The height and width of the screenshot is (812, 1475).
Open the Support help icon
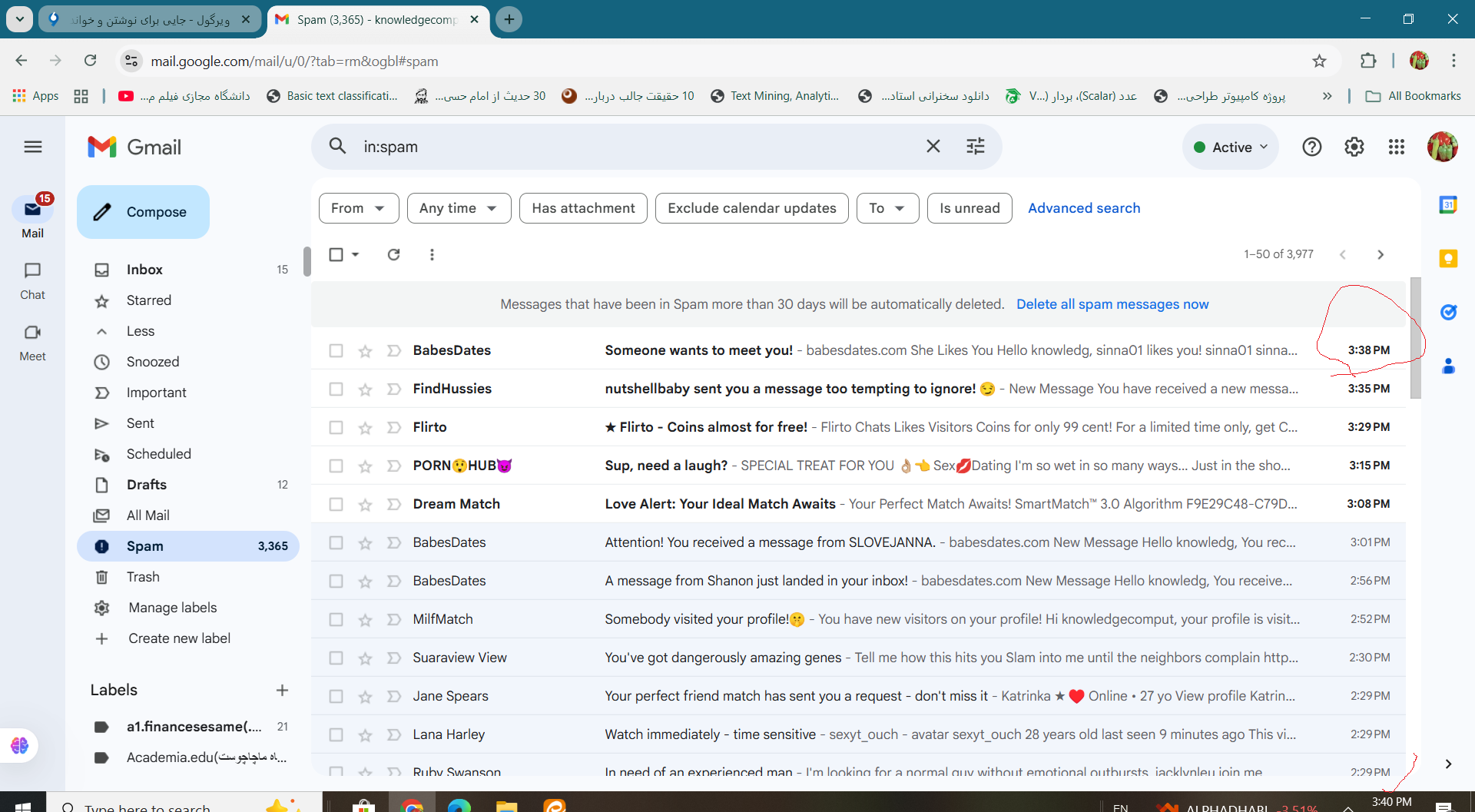(x=1311, y=147)
